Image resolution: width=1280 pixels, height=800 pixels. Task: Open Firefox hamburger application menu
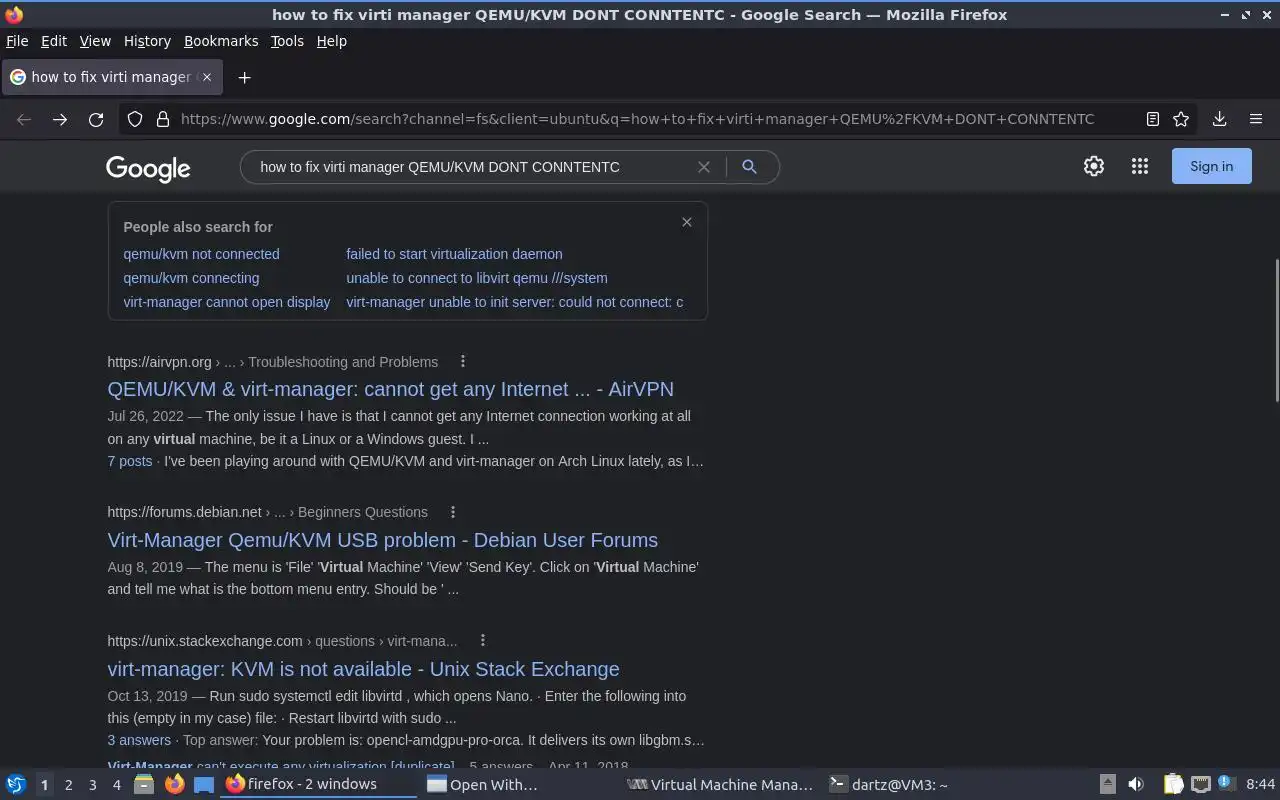coord(1256,119)
